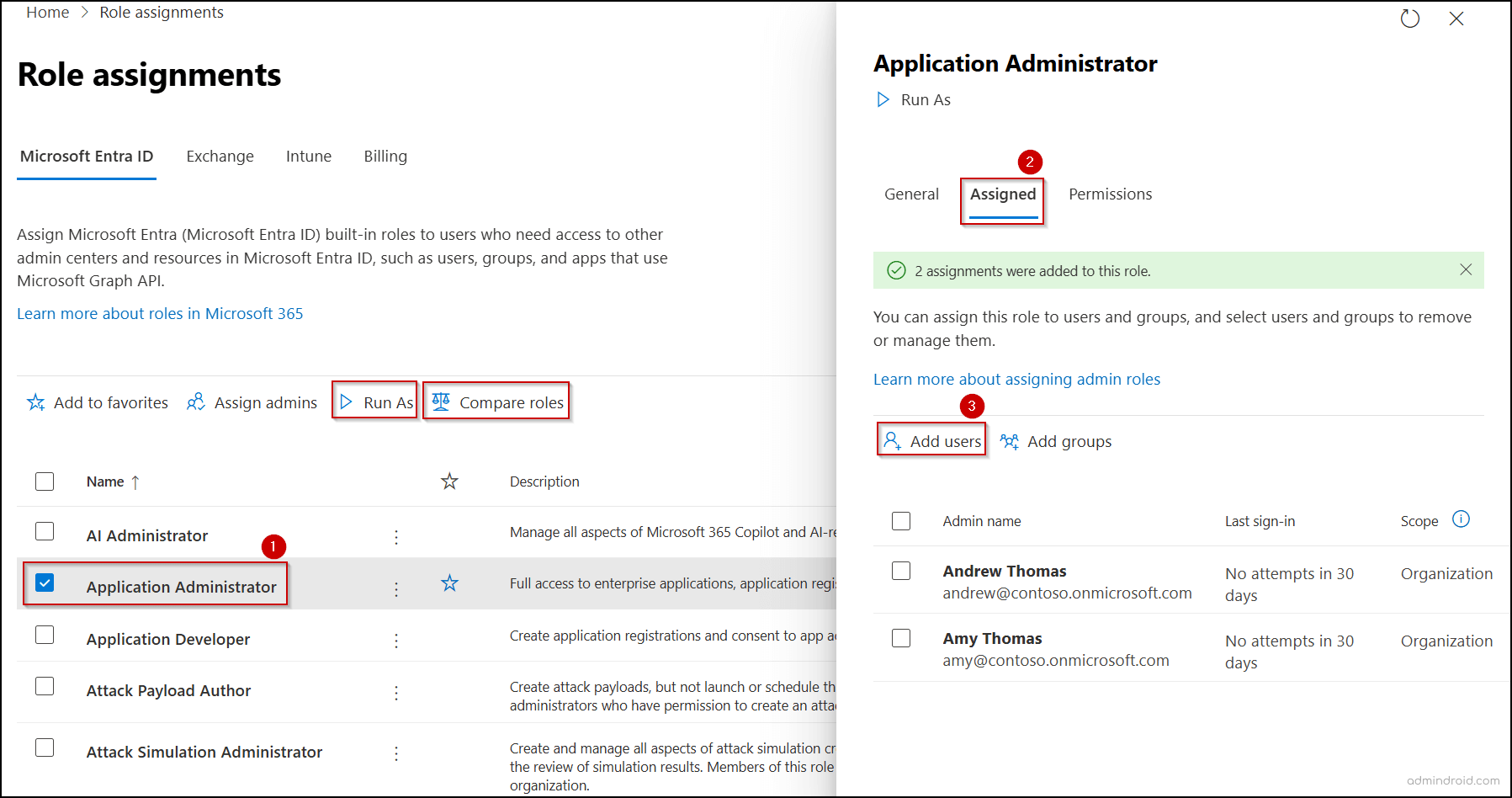1512x798 pixels.
Task: Switch to the Permissions tab
Action: [1110, 194]
